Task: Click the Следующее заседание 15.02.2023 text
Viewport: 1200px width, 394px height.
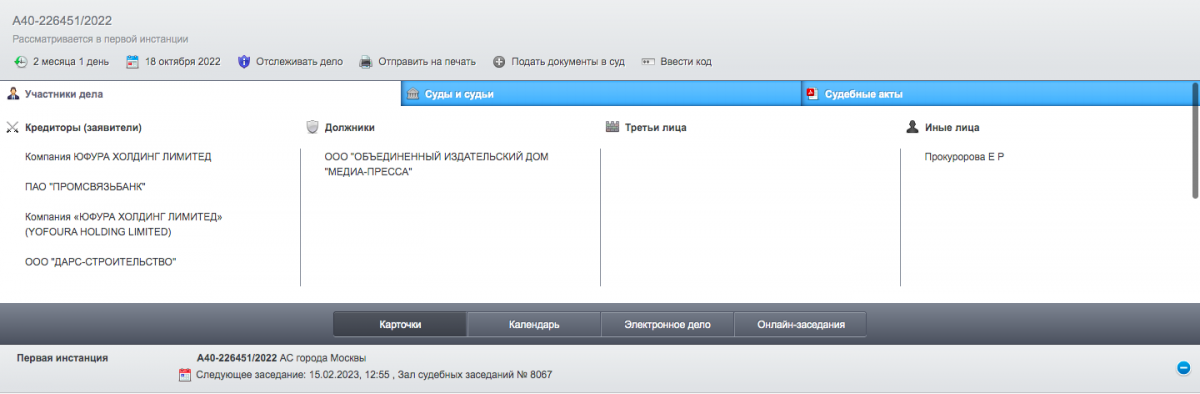Action: coord(373,375)
